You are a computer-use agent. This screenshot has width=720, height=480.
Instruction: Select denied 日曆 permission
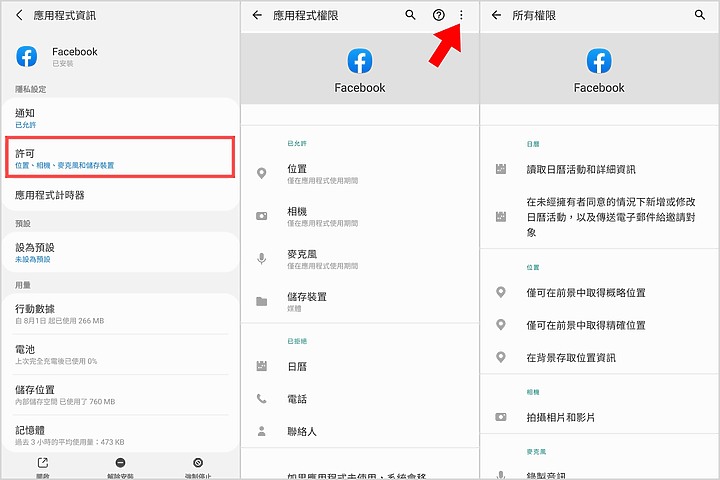point(360,366)
